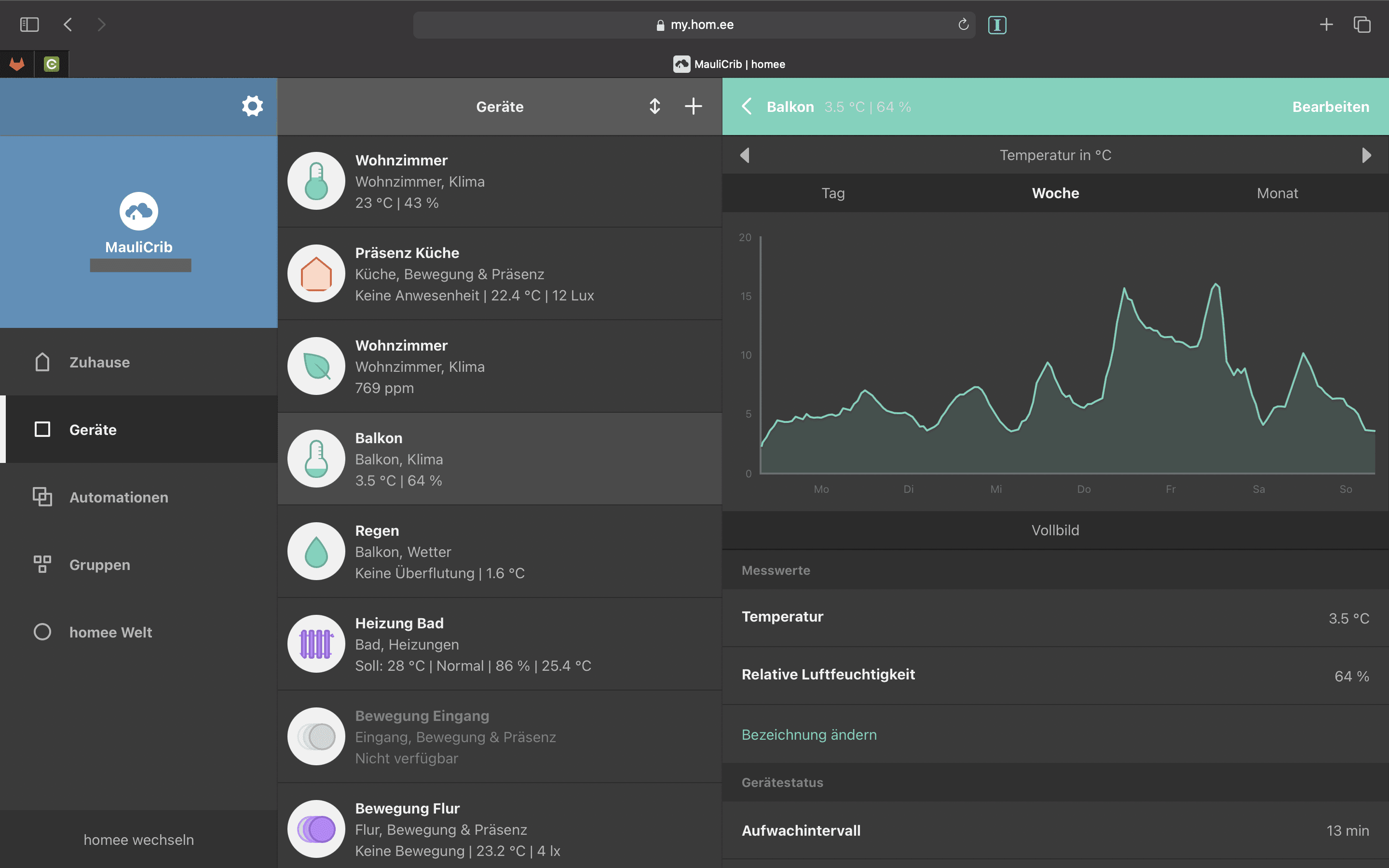Click the sort arrows icon in Geräte header
Screen dimensions: 1389x868
coord(654,107)
